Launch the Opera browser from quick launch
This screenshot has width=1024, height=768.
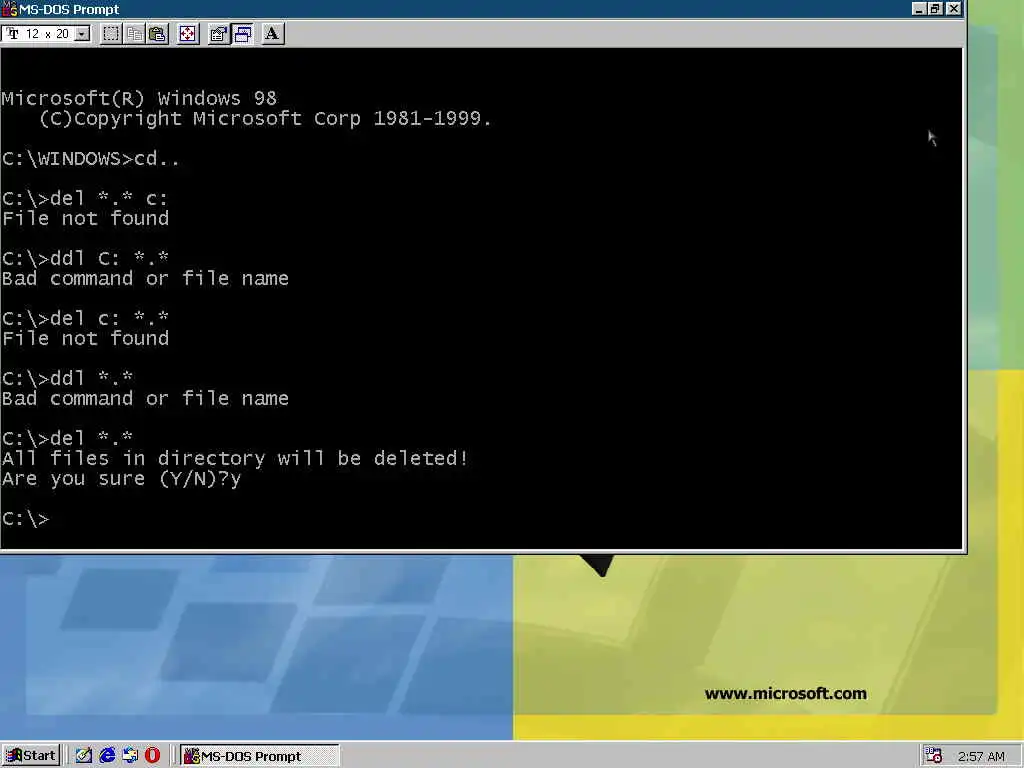pyautogui.click(x=153, y=756)
